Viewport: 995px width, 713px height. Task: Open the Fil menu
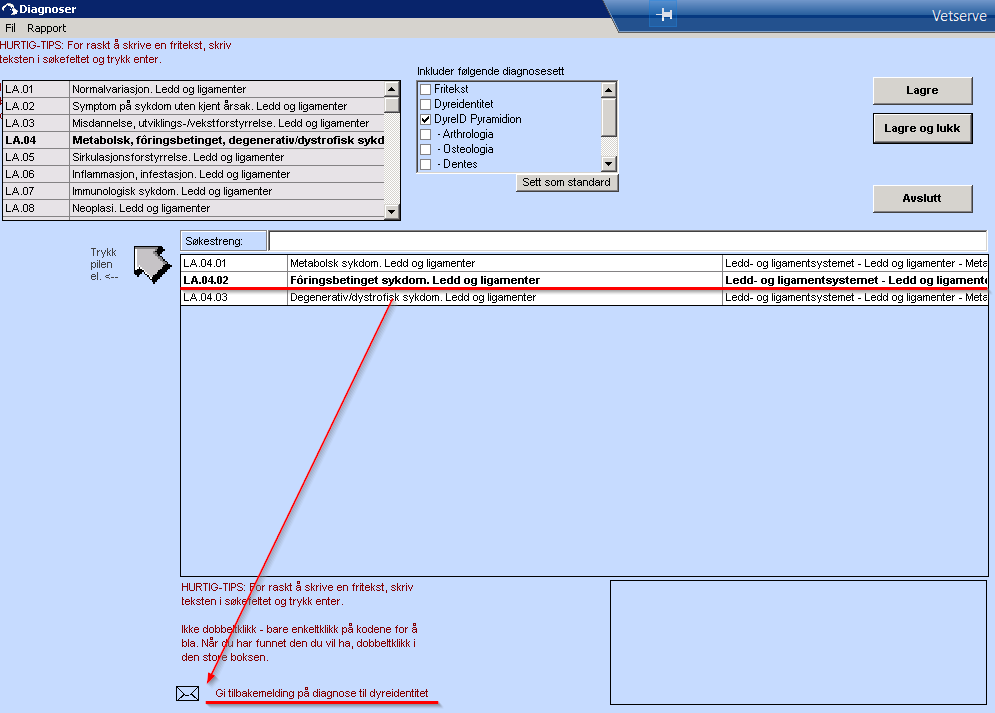click(x=10, y=28)
